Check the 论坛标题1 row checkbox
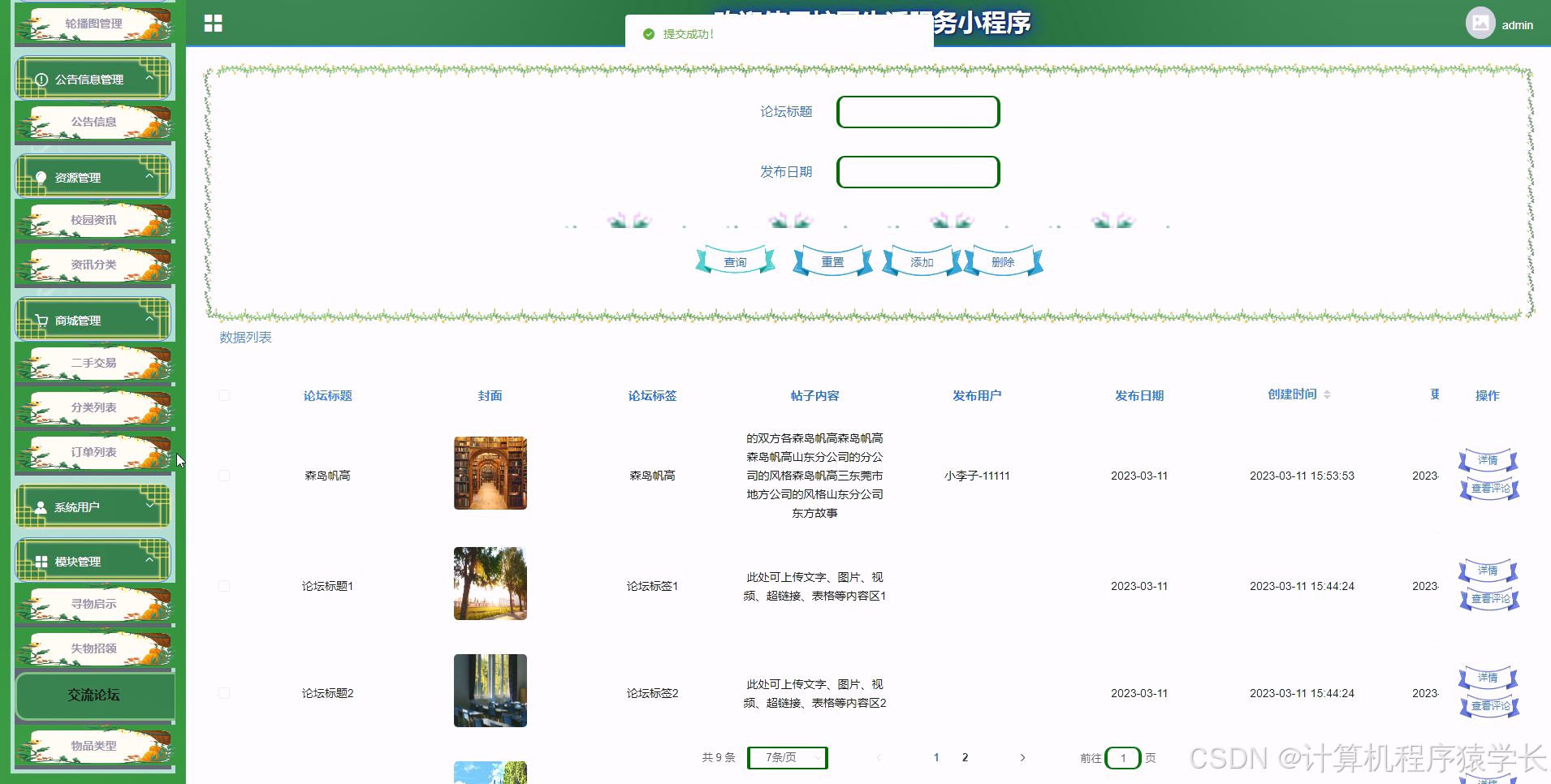 [224, 586]
